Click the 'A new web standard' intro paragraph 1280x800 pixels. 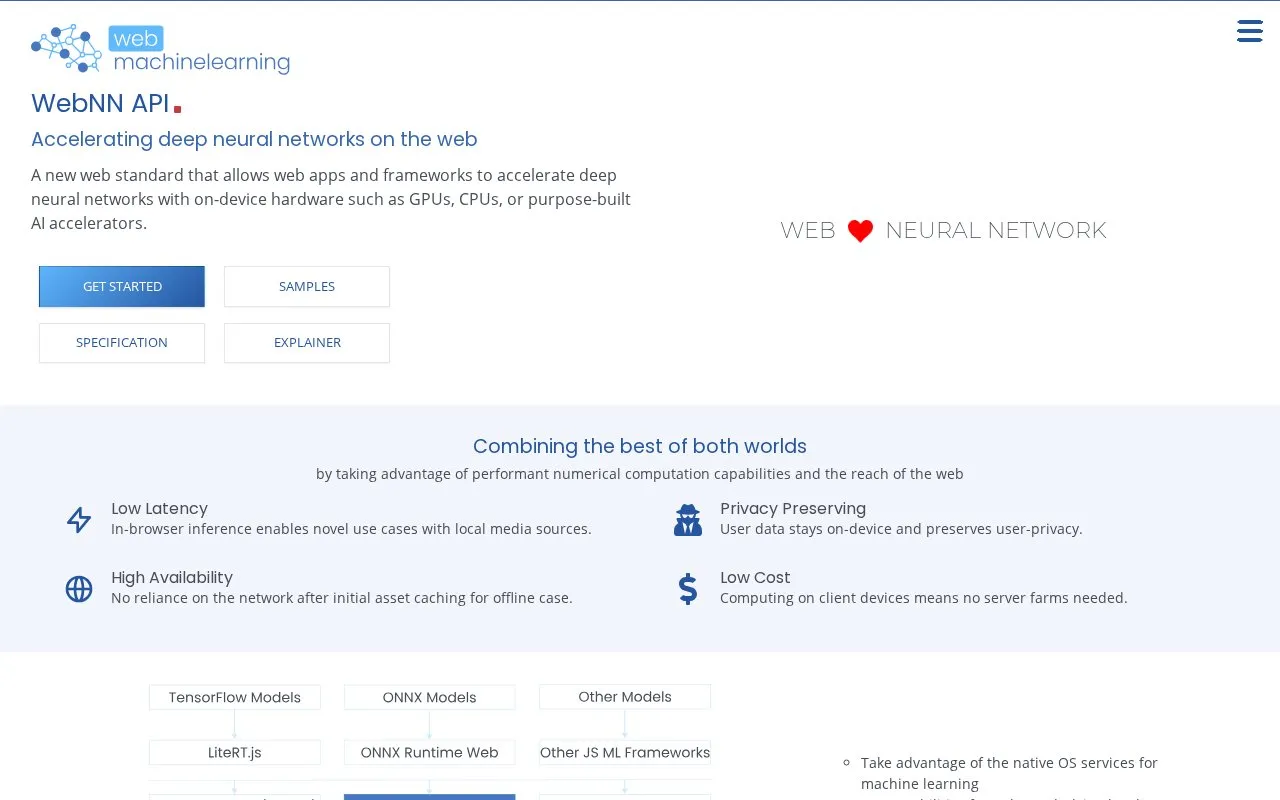point(331,199)
